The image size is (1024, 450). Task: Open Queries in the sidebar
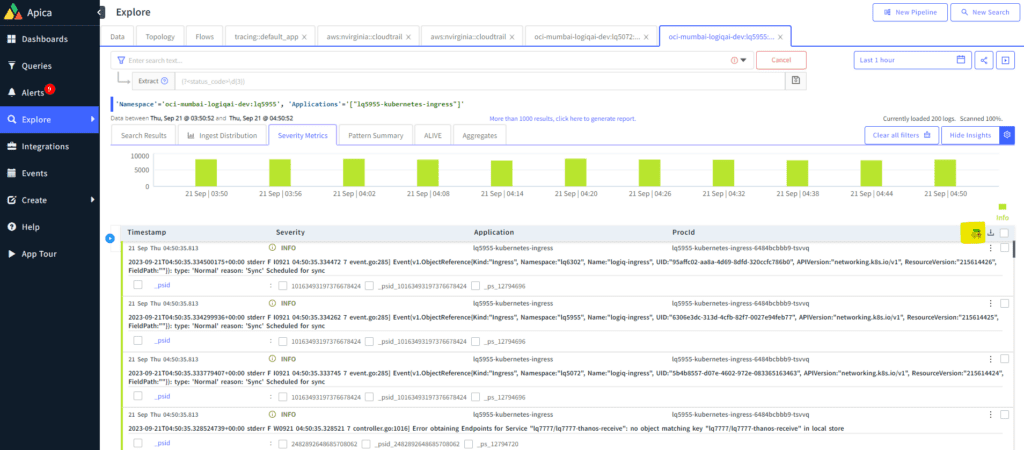(37, 66)
